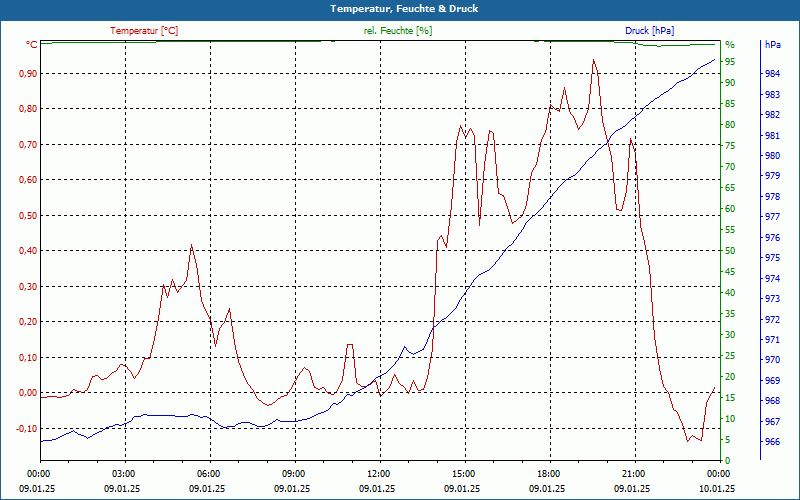Click the '0,30' temperature axis value

pos(29,287)
